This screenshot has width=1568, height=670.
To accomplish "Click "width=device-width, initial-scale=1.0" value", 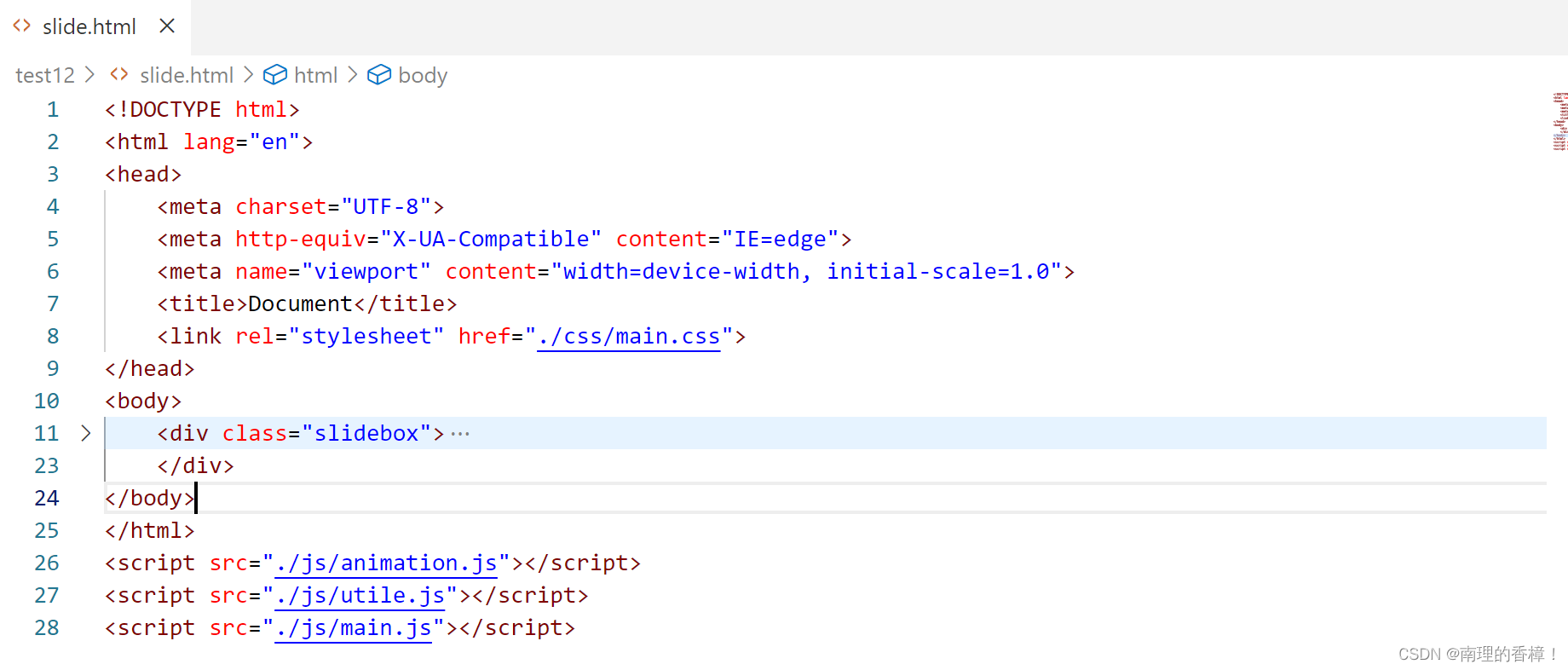I will pyautogui.click(x=806, y=272).
